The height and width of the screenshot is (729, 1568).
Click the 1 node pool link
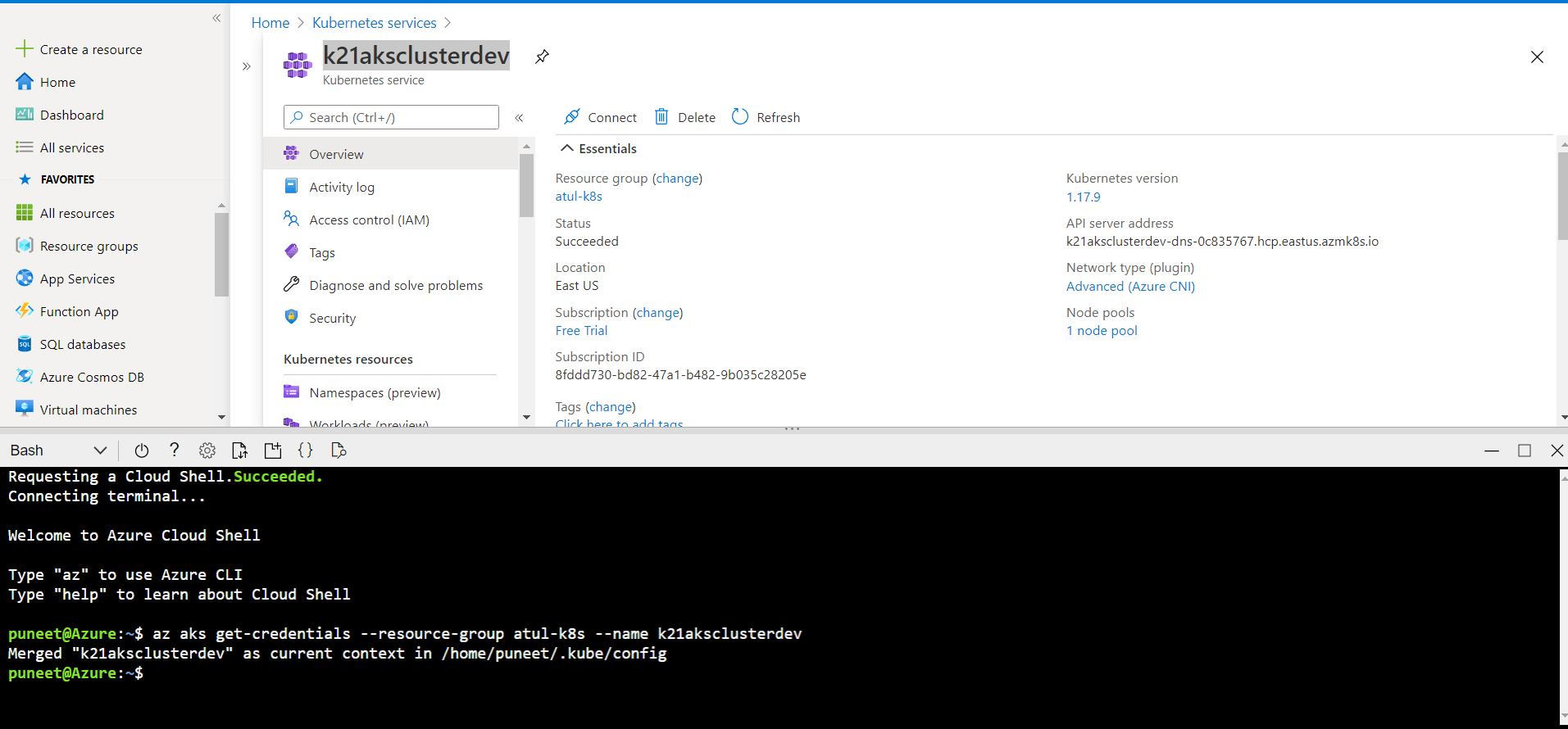pos(1102,331)
